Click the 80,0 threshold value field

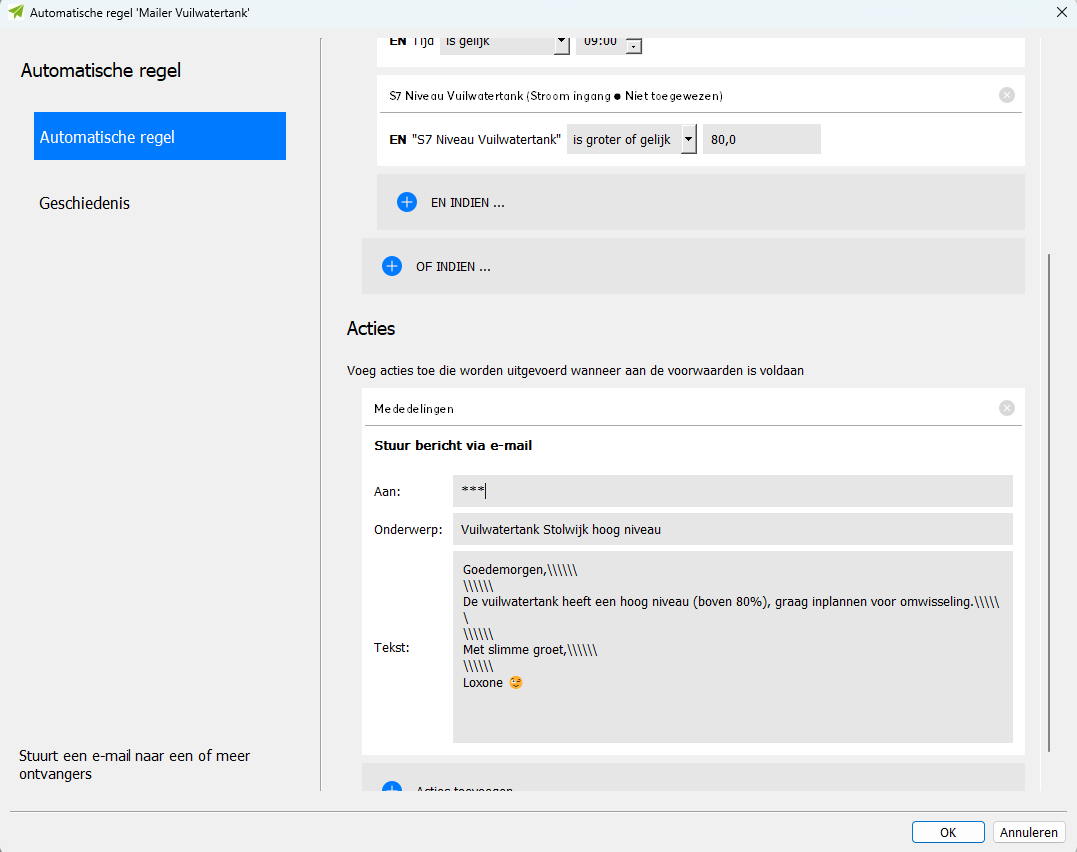click(761, 140)
